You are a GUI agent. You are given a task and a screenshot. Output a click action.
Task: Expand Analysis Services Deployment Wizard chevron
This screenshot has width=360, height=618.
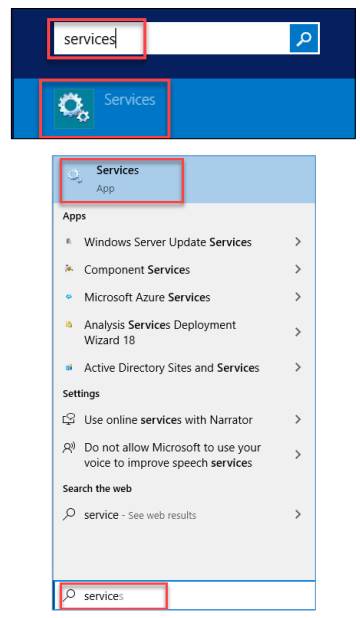tap(298, 332)
